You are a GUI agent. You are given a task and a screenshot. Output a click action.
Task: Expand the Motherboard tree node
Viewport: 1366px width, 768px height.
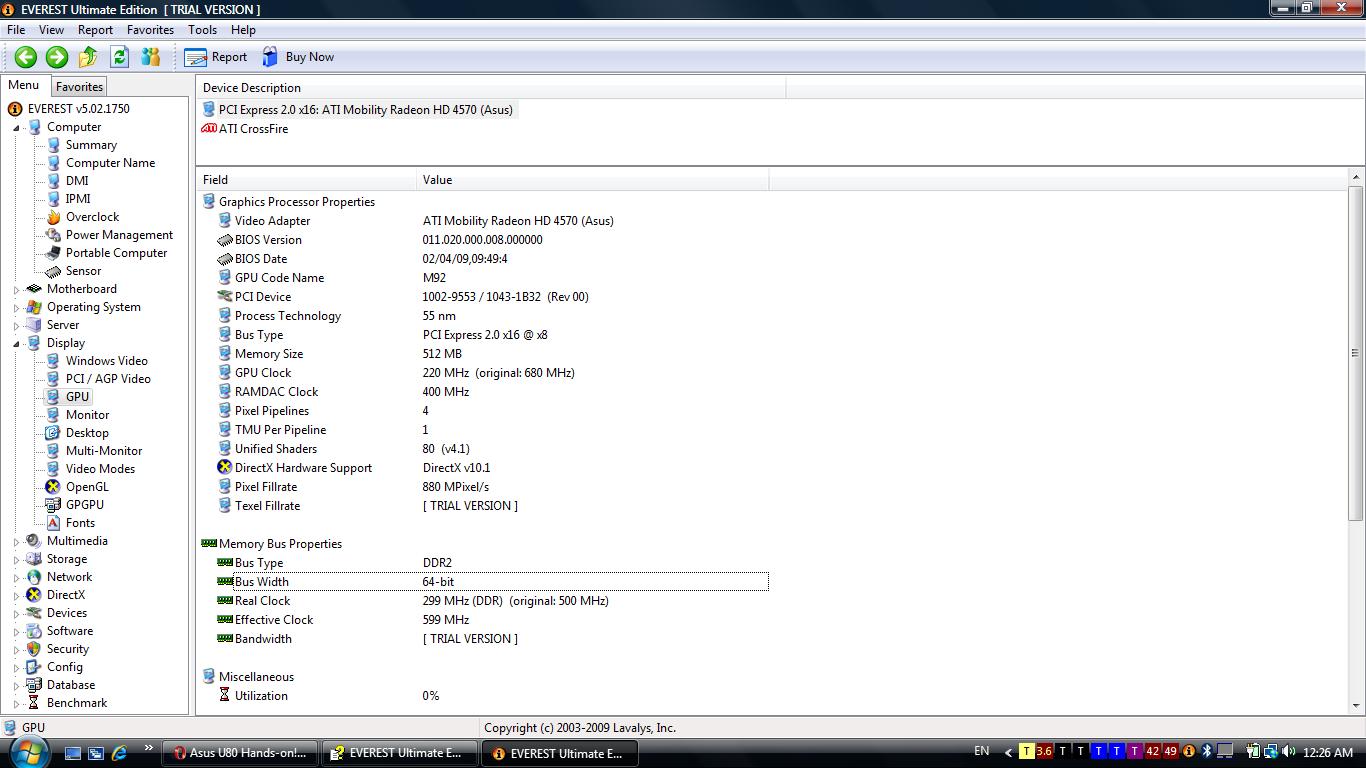16,290
